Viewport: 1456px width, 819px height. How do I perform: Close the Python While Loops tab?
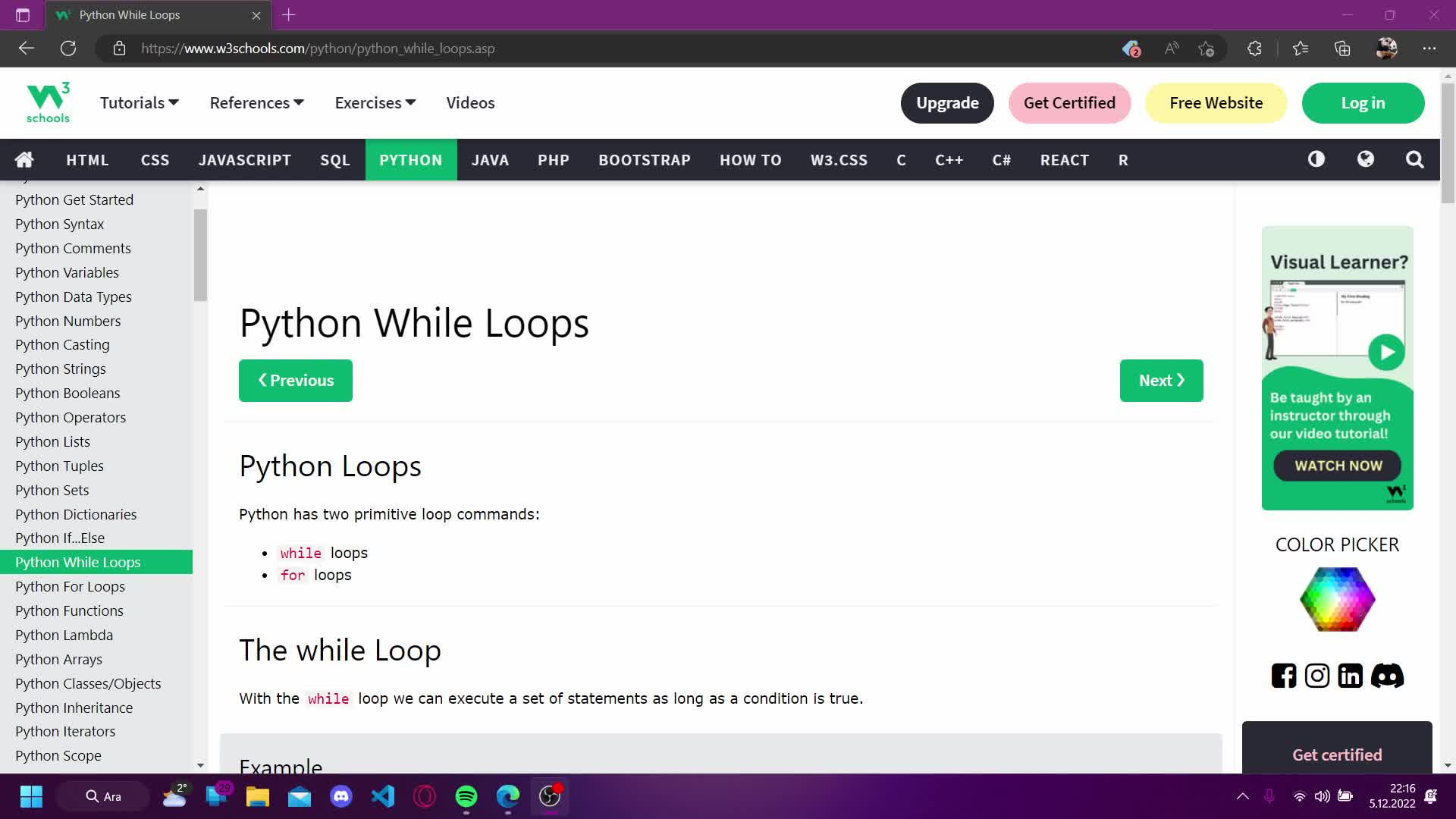(256, 15)
